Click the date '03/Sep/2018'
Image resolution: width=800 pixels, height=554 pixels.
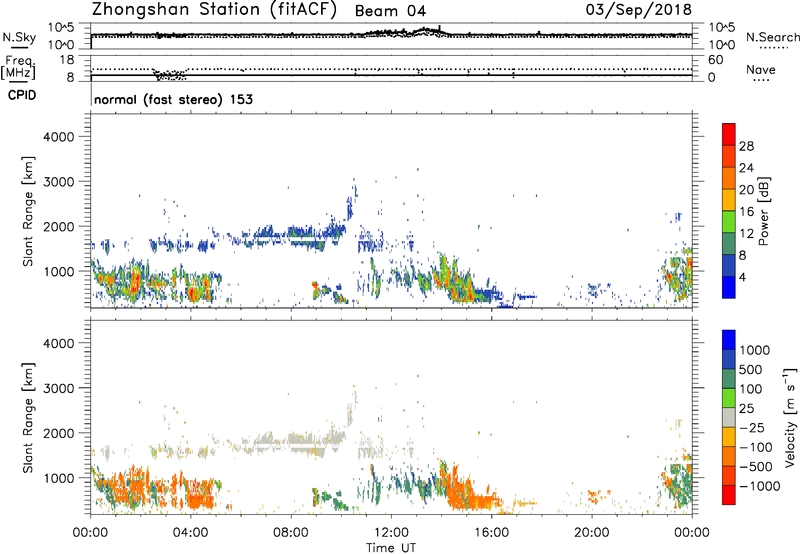(x=639, y=9)
